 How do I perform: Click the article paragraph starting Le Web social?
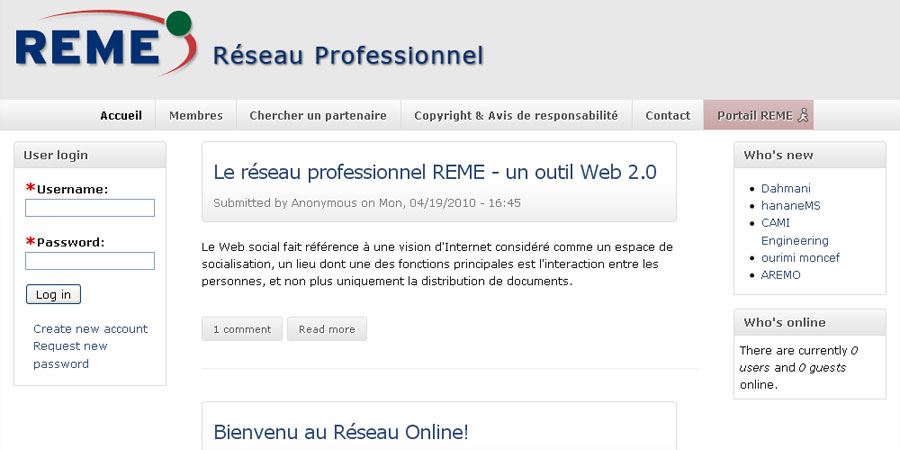[x=437, y=265]
